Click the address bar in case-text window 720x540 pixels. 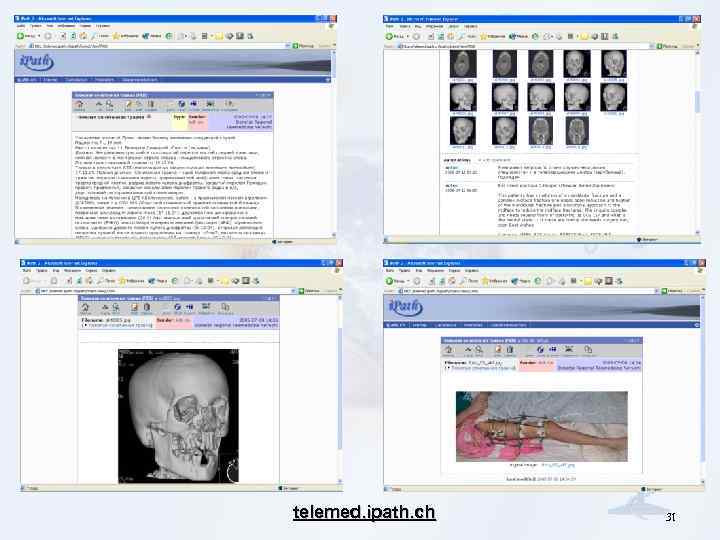[159, 46]
